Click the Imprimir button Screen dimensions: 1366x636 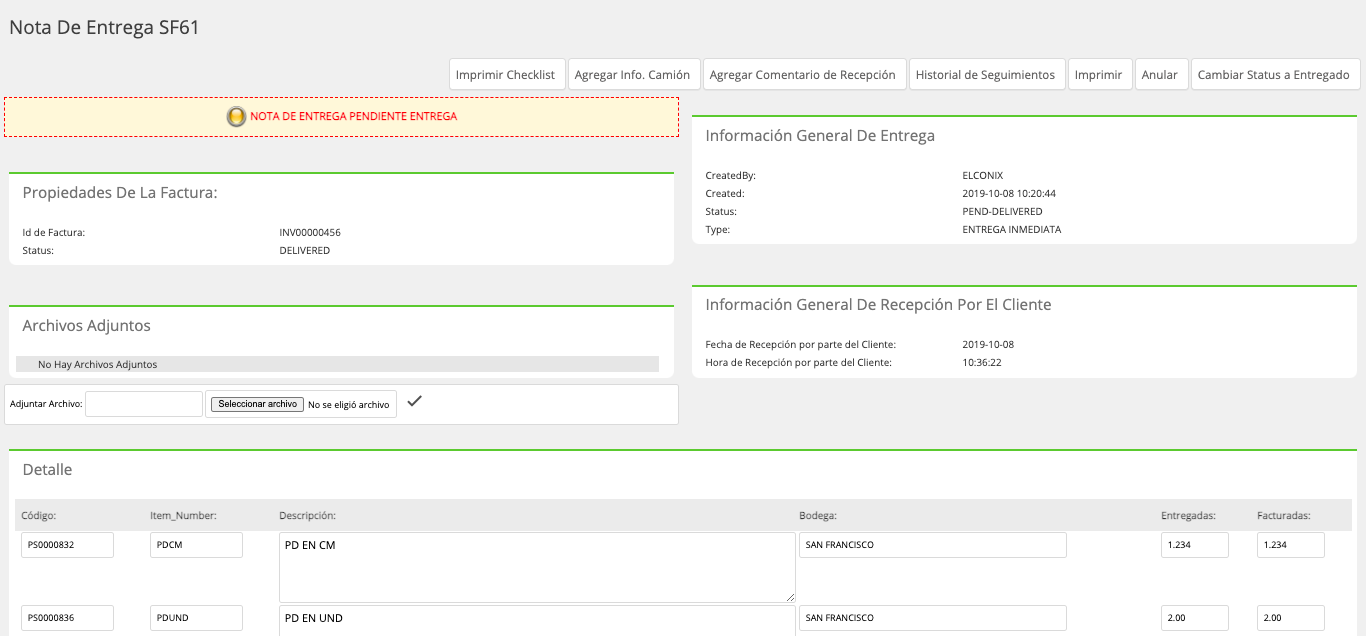[1099, 75]
